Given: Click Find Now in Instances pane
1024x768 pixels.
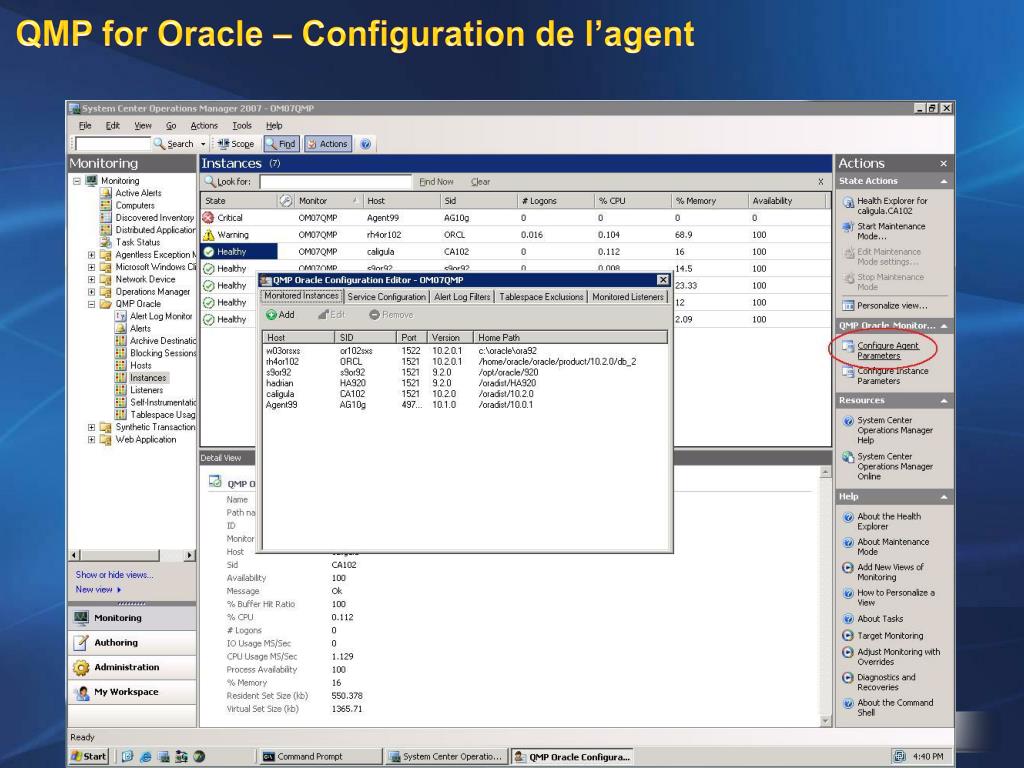Looking at the screenshot, I should tap(436, 182).
